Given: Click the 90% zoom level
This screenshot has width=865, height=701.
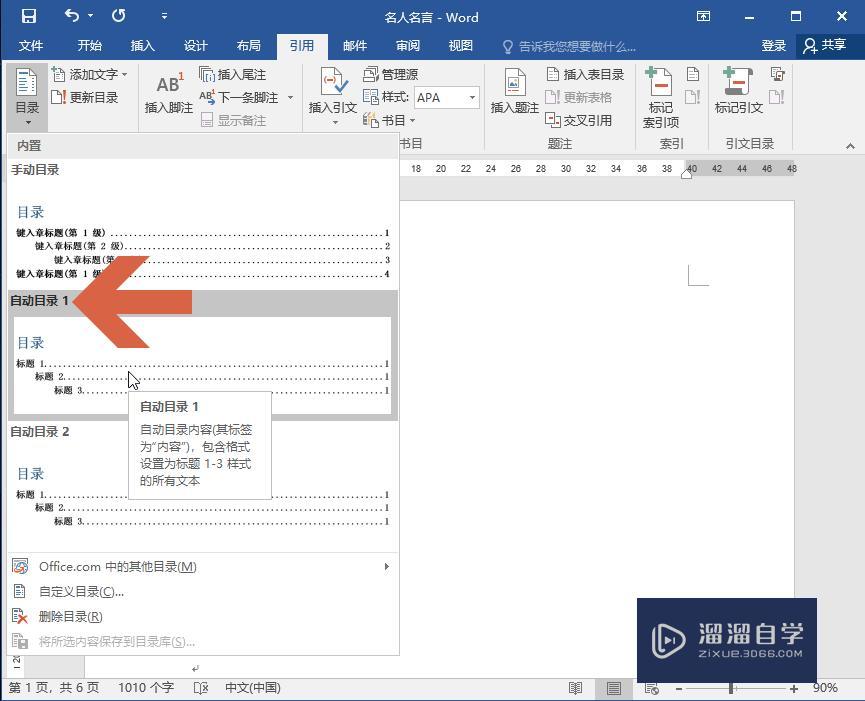Looking at the screenshot, I should (825, 688).
